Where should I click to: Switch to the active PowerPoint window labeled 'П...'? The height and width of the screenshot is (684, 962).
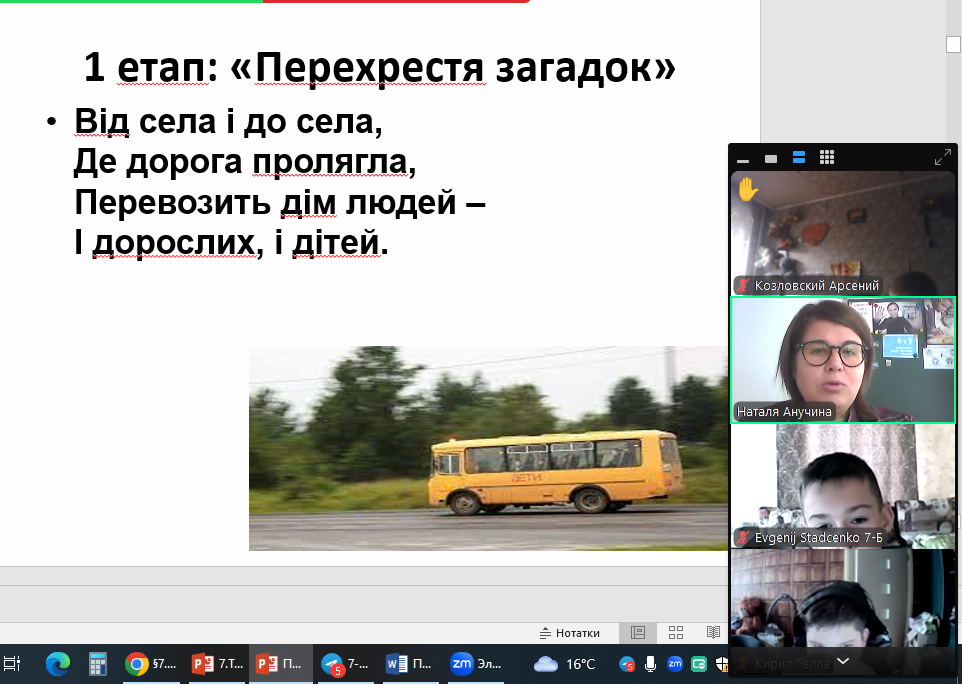point(280,664)
